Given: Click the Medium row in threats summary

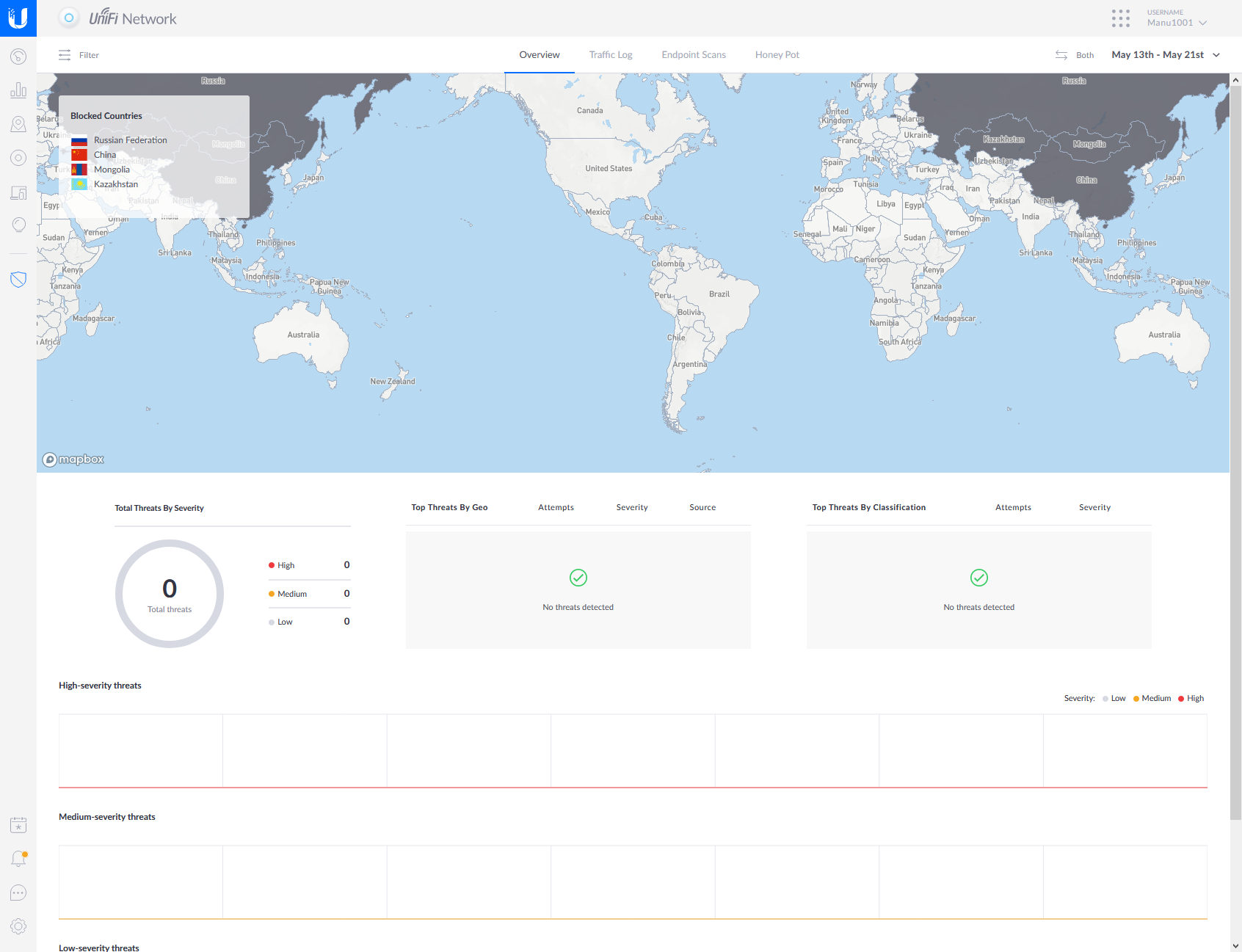Looking at the screenshot, I should coord(309,594).
